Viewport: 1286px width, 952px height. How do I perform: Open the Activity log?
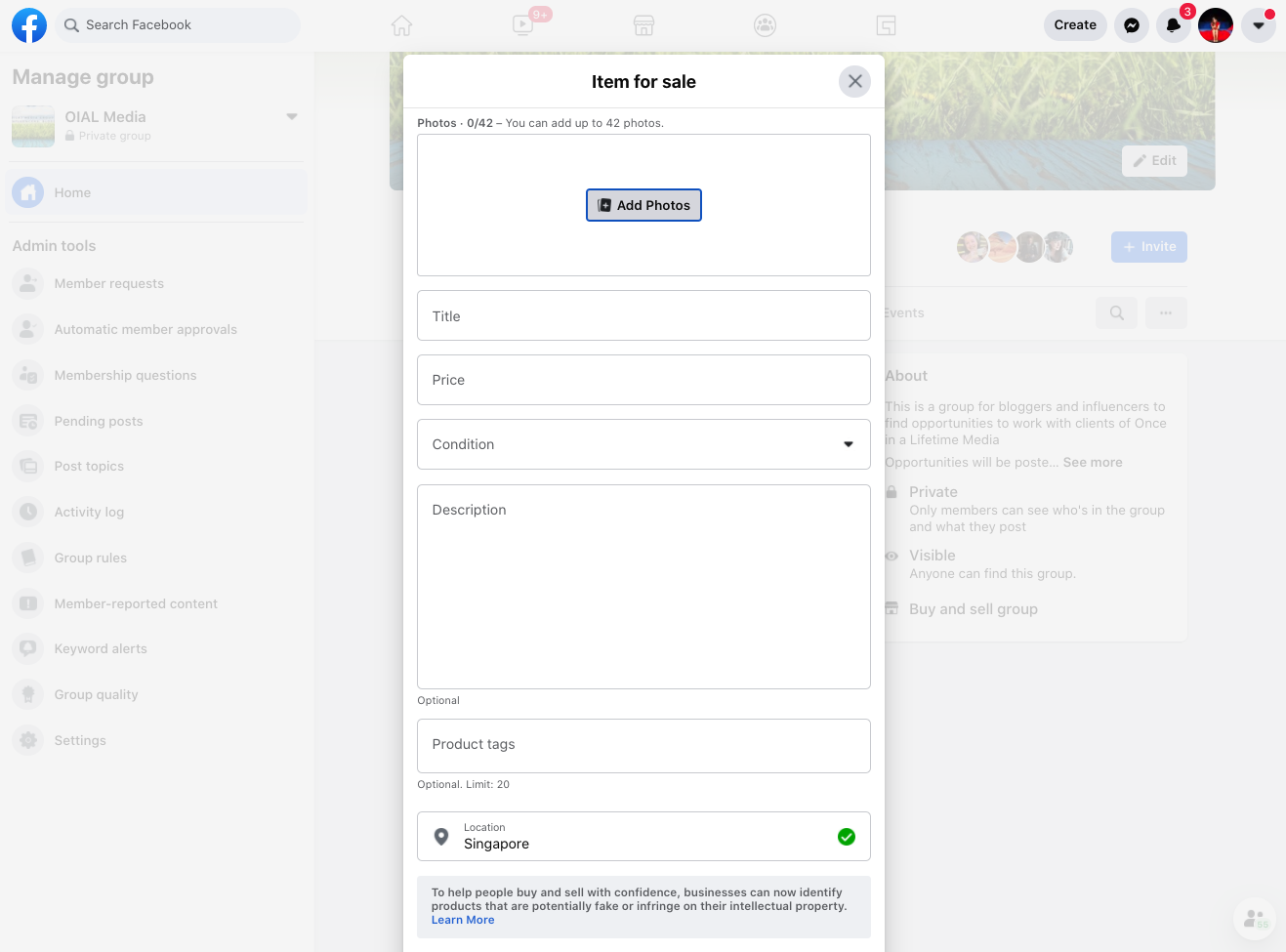pos(156,512)
